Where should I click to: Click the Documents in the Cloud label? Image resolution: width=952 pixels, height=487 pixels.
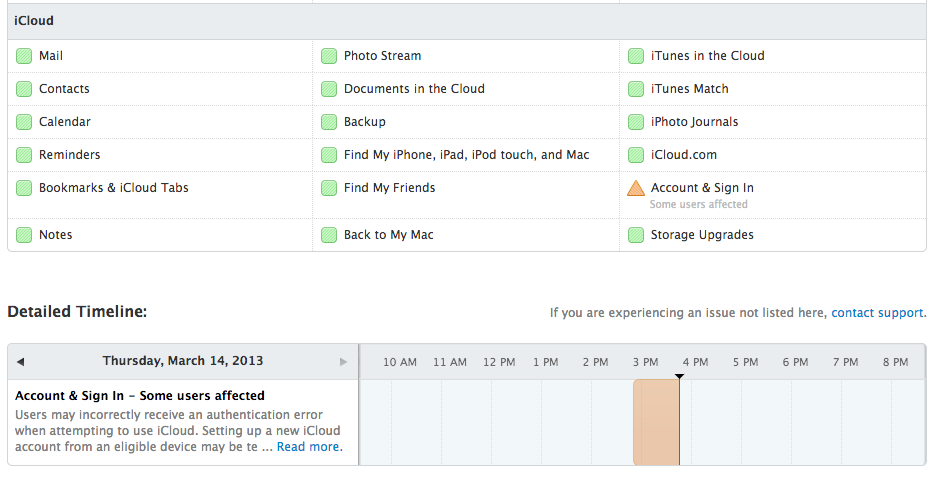[x=414, y=89]
